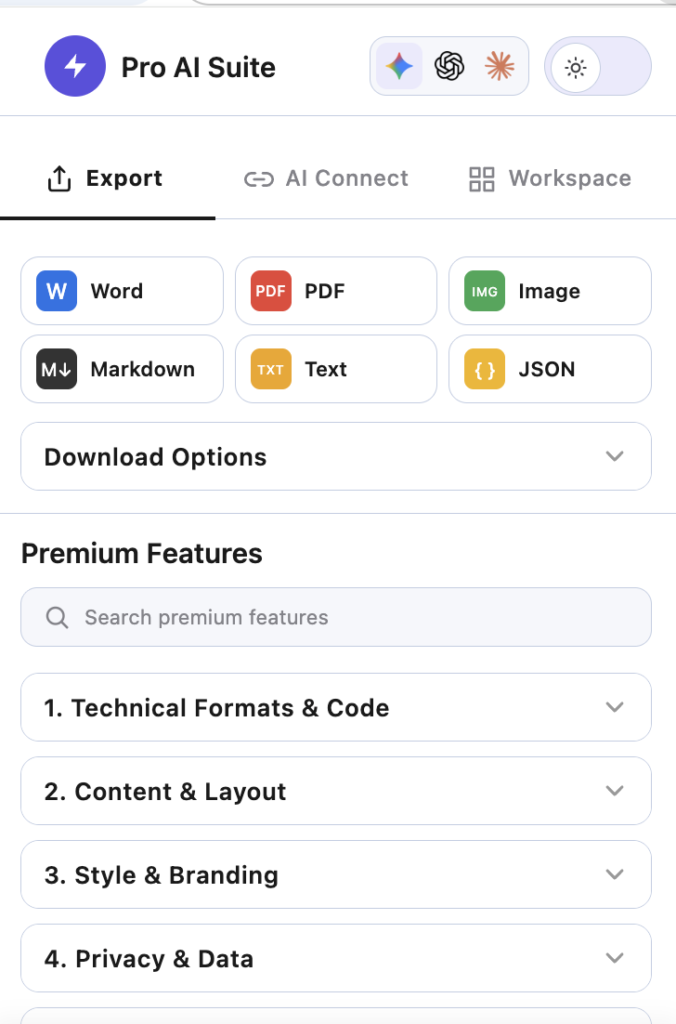
Task: Click the red PDF export icon
Action: pos(270,291)
